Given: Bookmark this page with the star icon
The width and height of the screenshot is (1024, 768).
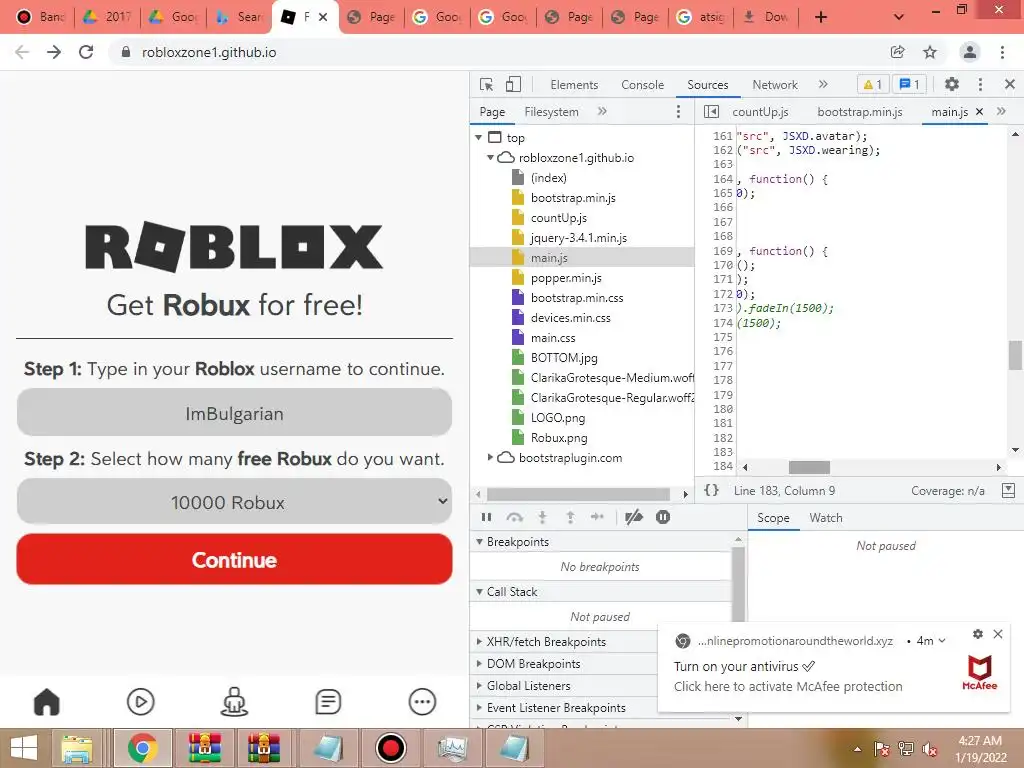Looking at the screenshot, I should [x=929, y=52].
